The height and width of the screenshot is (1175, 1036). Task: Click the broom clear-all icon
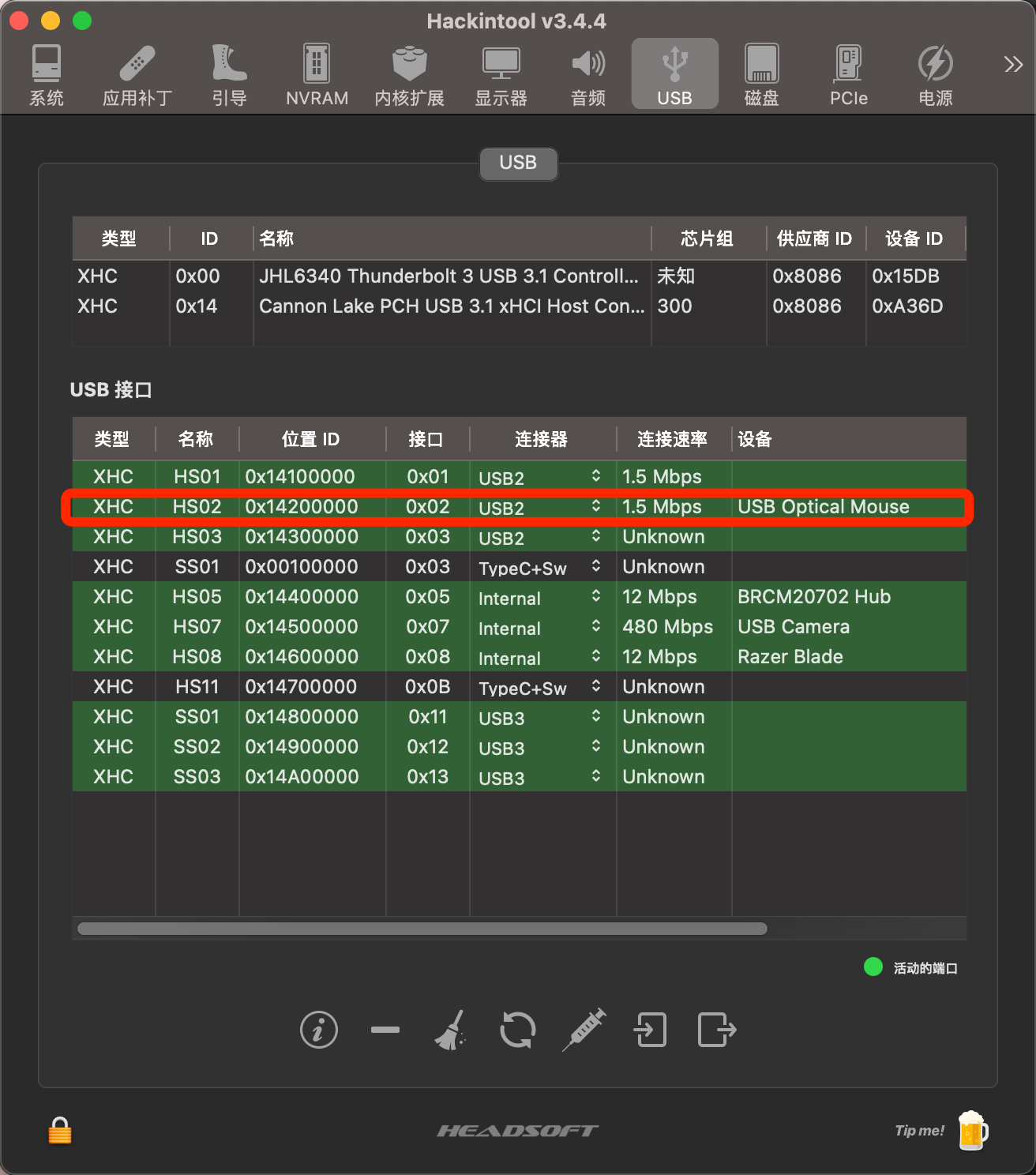tap(451, 1030)
